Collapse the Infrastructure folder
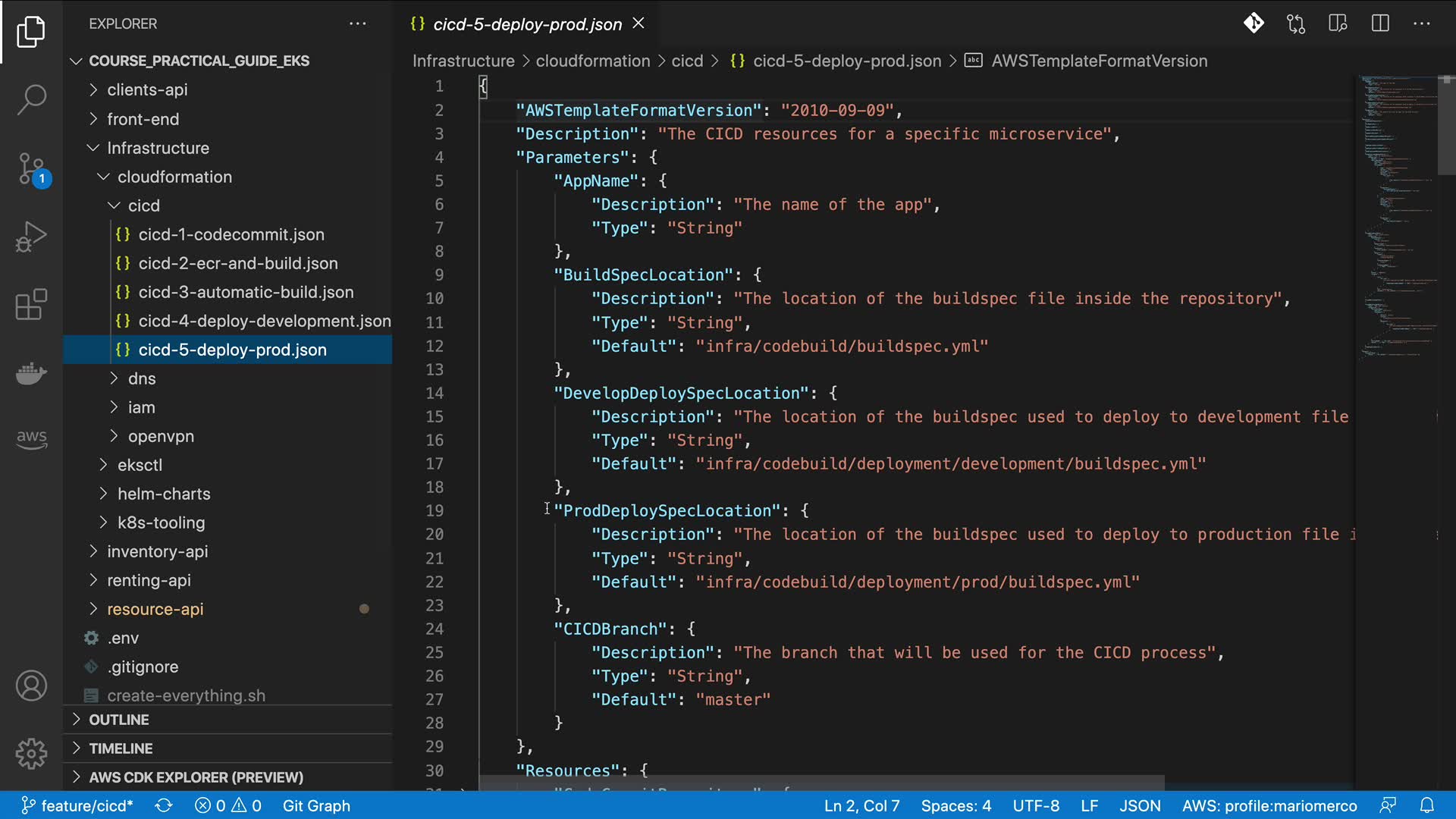Image resolution: width=1456 pixels, height=819 pixels. [x=158, y=148]
